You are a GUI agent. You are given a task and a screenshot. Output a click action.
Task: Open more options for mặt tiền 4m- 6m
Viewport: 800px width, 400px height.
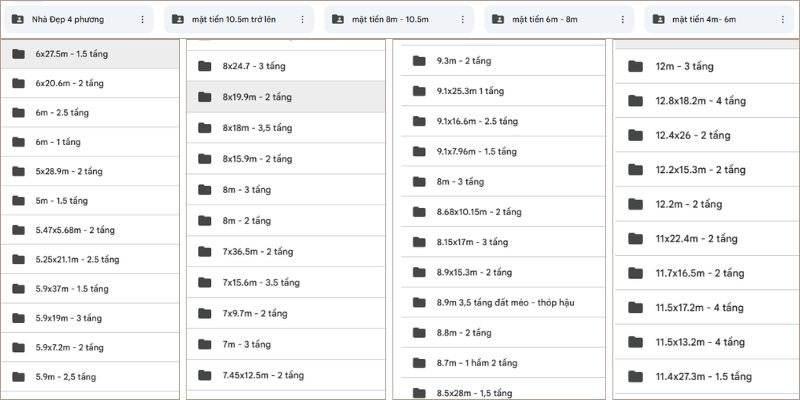pos(782,19)
